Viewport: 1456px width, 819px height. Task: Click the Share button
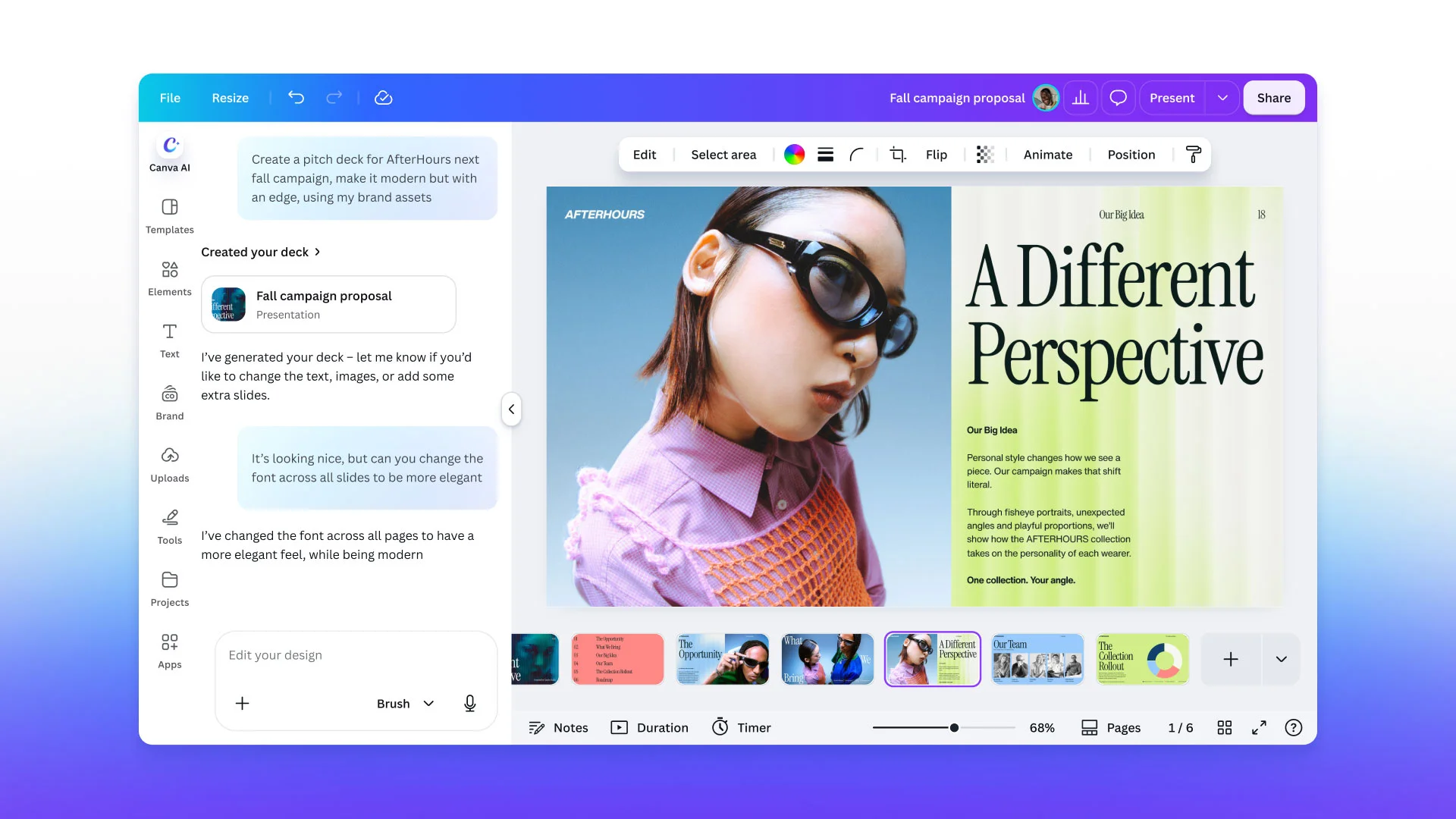click(x=1274, y=98)
